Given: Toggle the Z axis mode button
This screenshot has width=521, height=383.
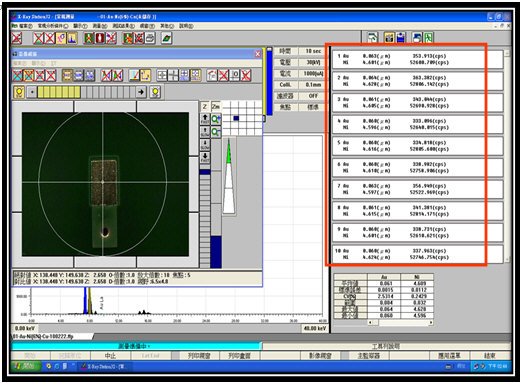Looking at the screenshot, I should pyautogui.click(x=205, y=106).
